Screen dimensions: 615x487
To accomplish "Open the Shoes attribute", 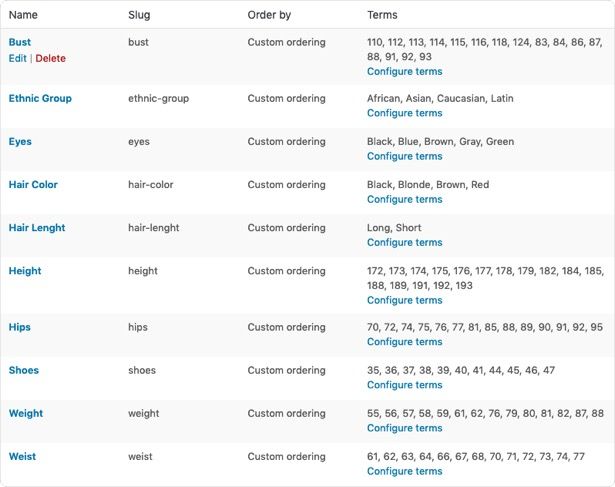I will tap(24, 370).
